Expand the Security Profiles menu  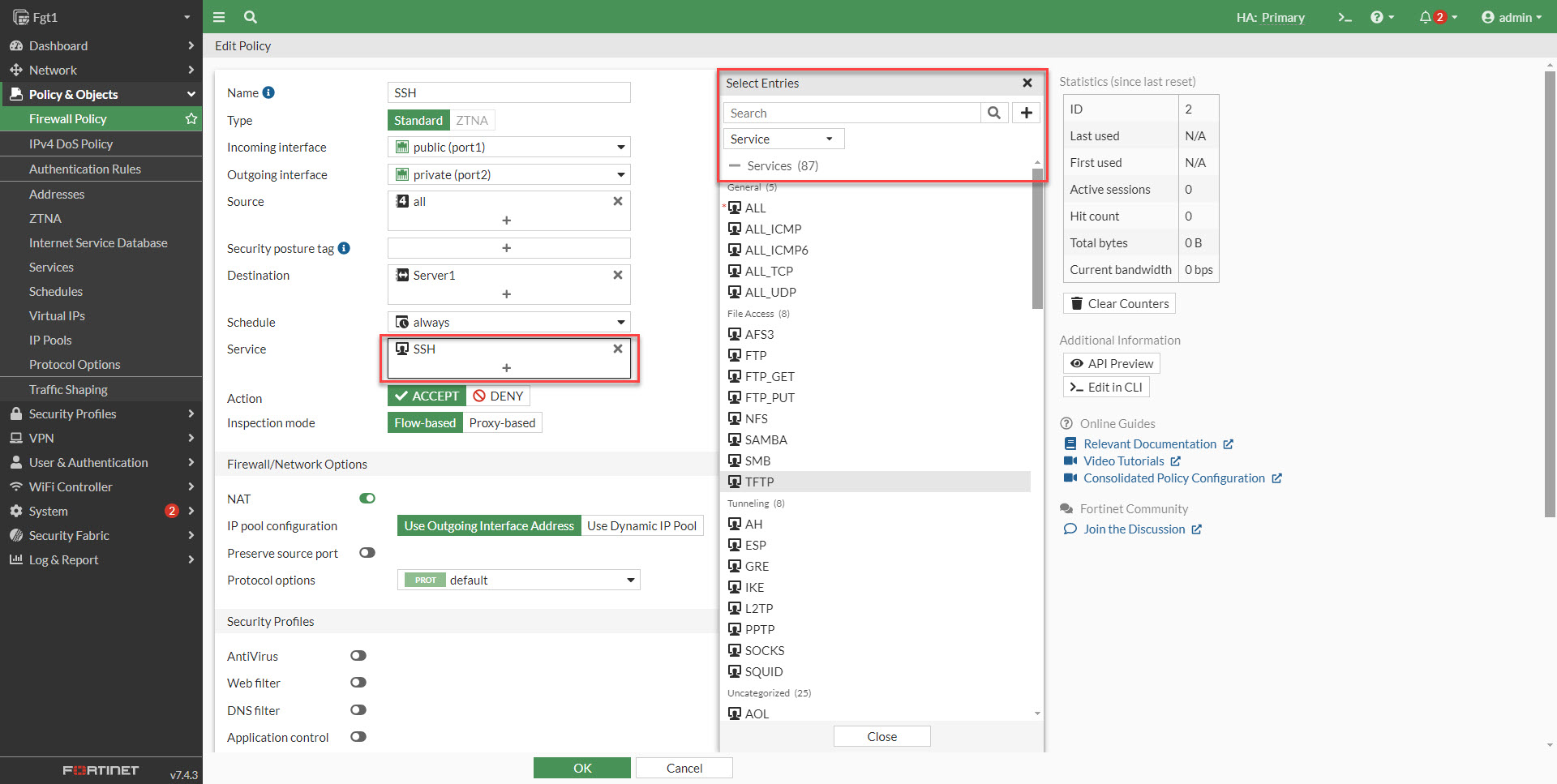101,413
